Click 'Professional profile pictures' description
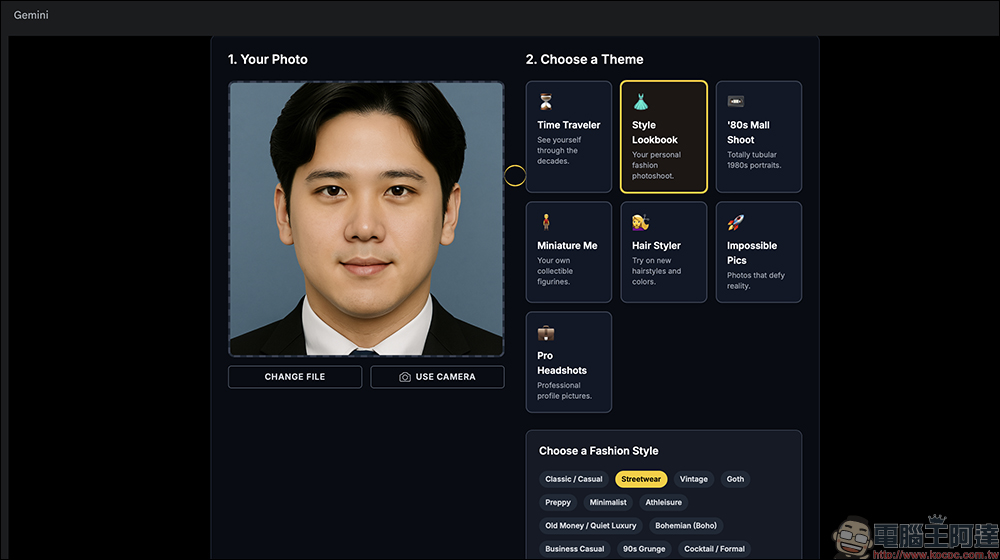Screen dimensions: 1000x560 click(x=564, y=390)
